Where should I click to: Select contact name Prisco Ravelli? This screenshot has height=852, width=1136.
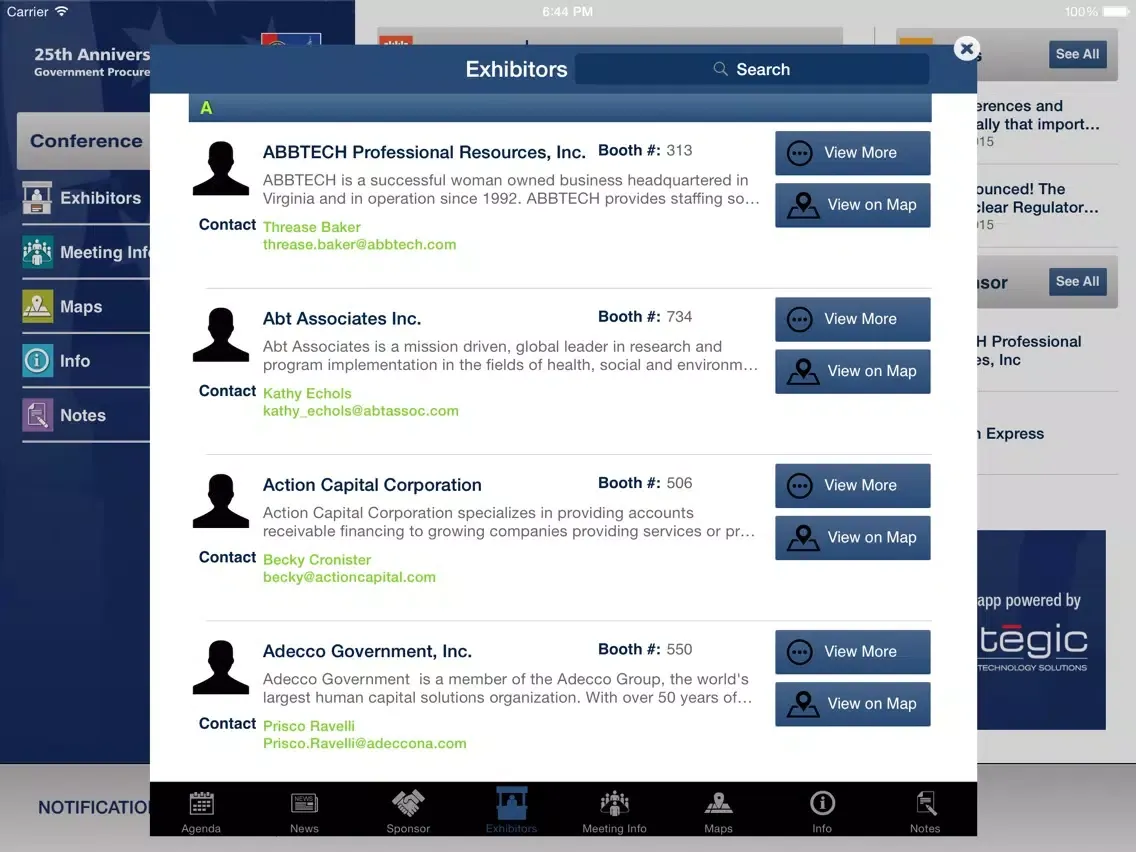(x=309, y=726)
